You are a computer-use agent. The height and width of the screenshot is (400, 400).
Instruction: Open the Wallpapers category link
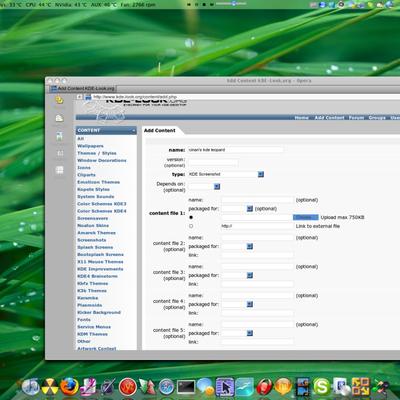[90, 146]
